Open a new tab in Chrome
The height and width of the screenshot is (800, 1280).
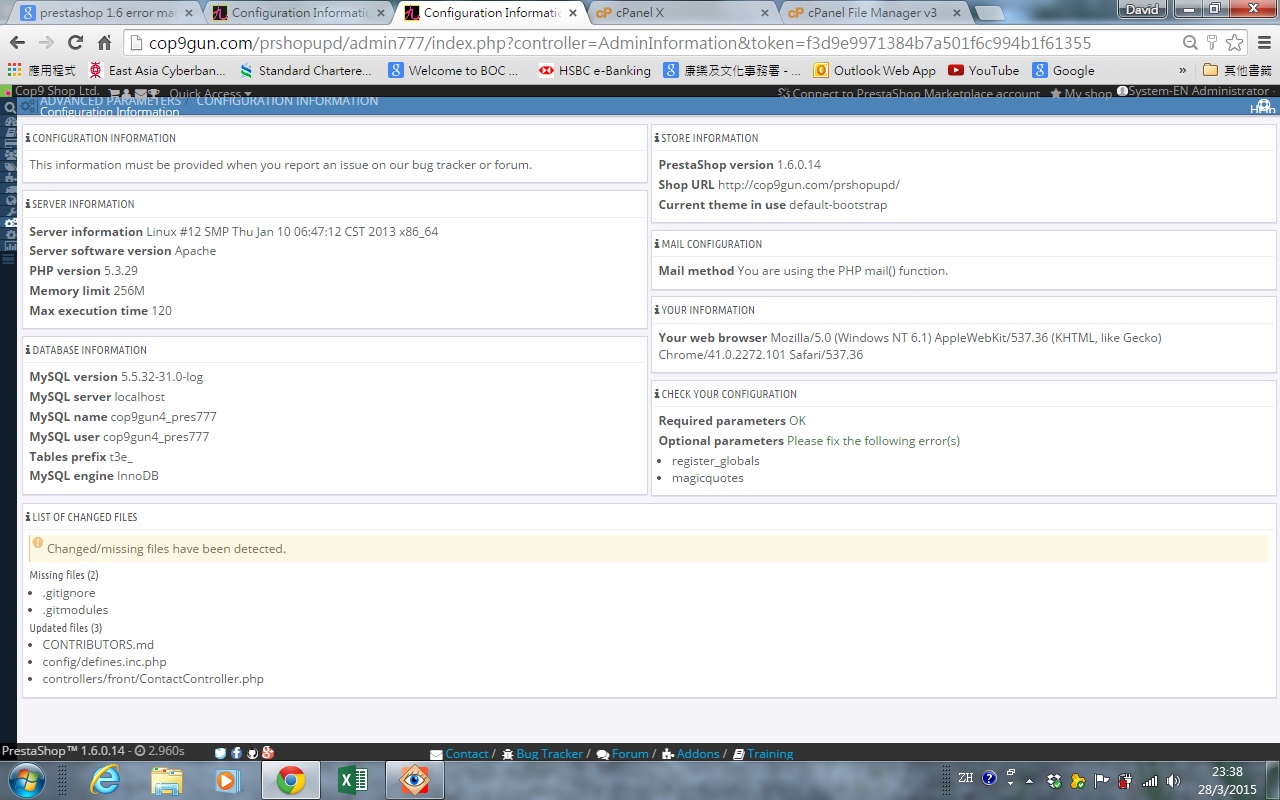tap(988, 14)
